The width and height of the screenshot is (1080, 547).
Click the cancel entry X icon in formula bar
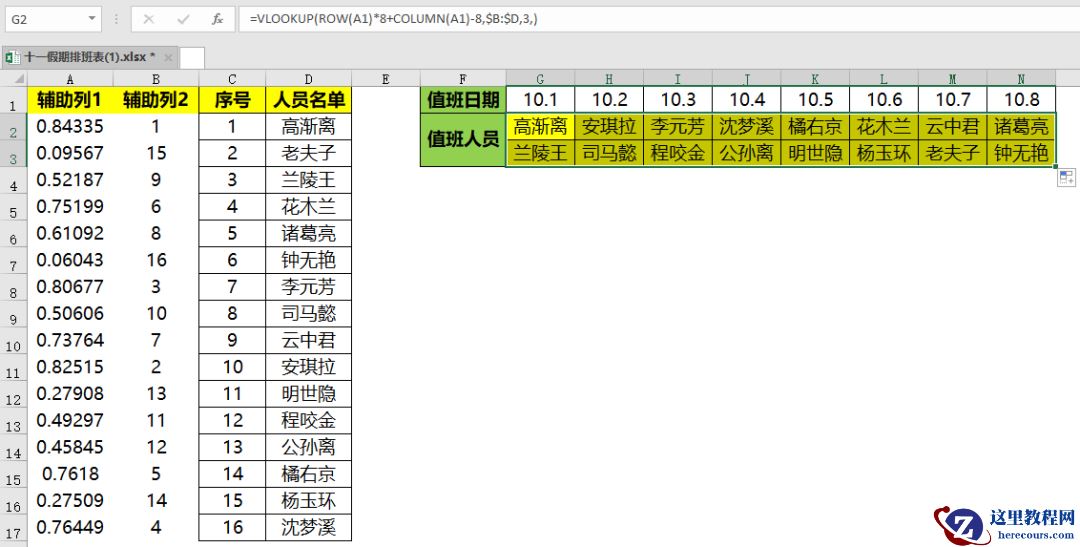tap(149, 19)
